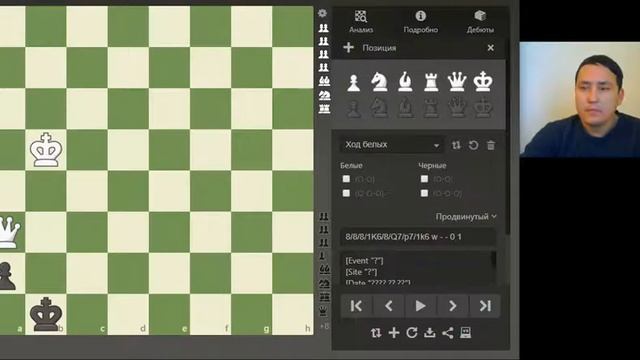Click the share icon in bottom toolbar

coord(447,333)
